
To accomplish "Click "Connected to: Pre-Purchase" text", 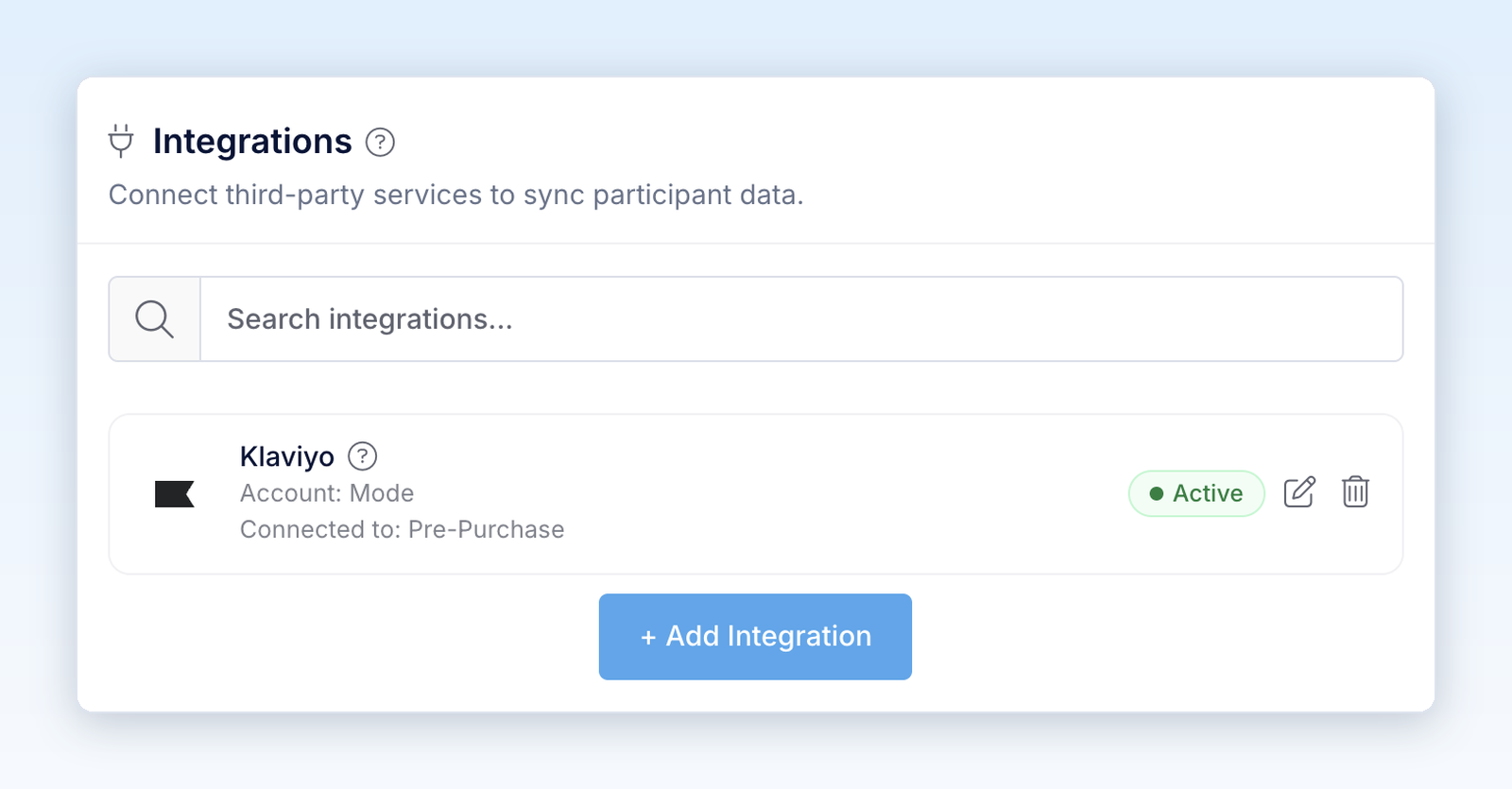I will pos(402,529).
